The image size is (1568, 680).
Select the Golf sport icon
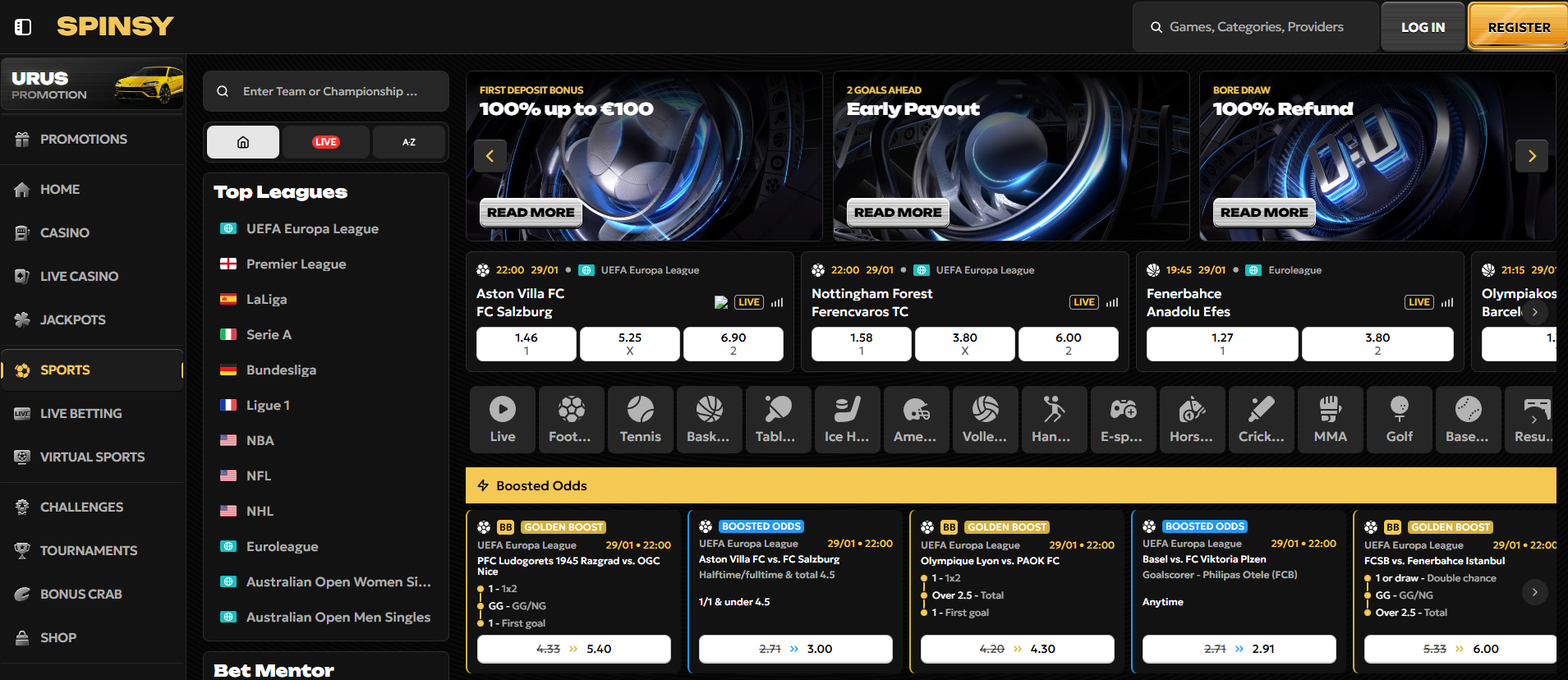1400,420
